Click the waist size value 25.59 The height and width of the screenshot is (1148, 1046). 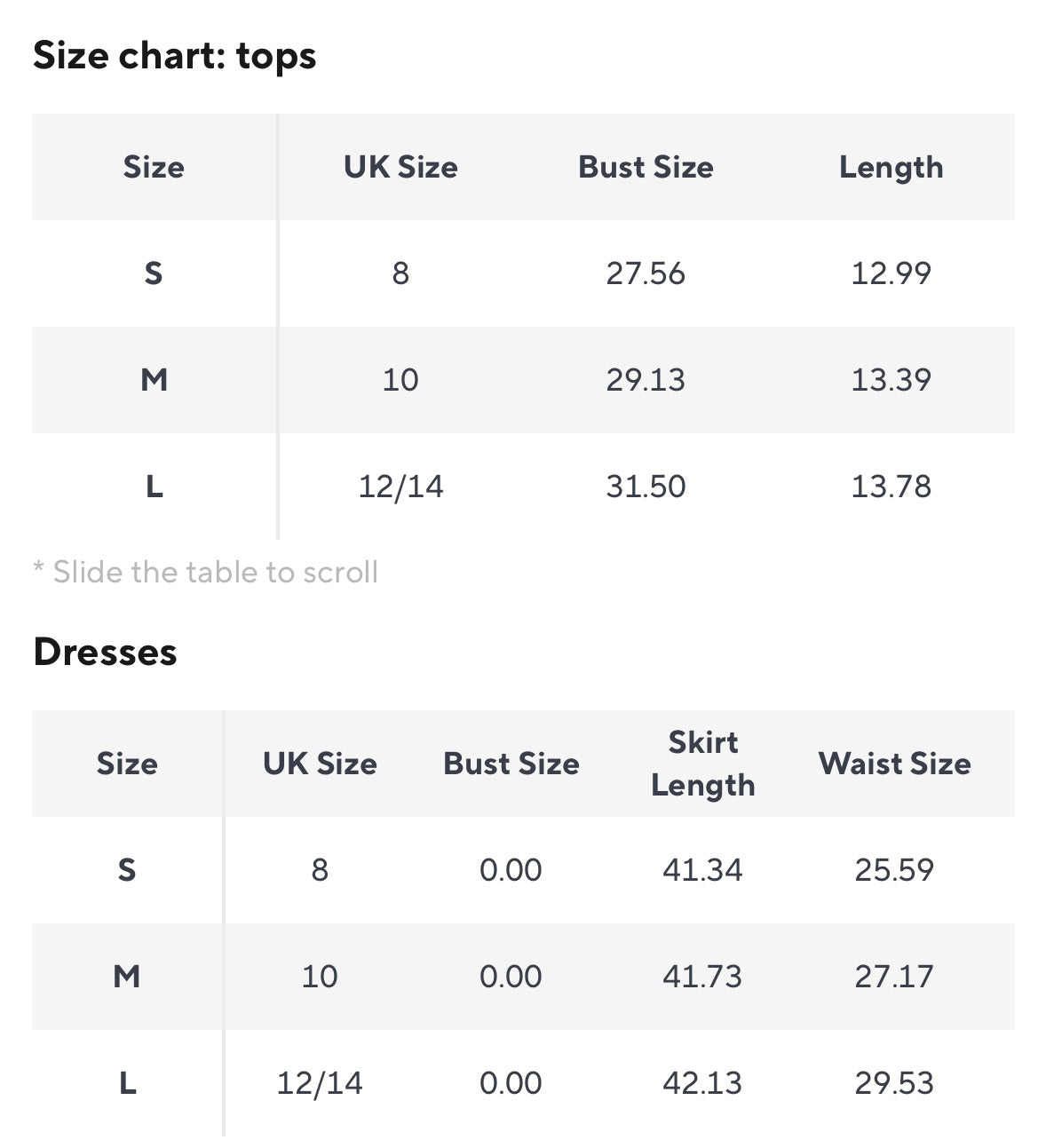click(894, 870)
